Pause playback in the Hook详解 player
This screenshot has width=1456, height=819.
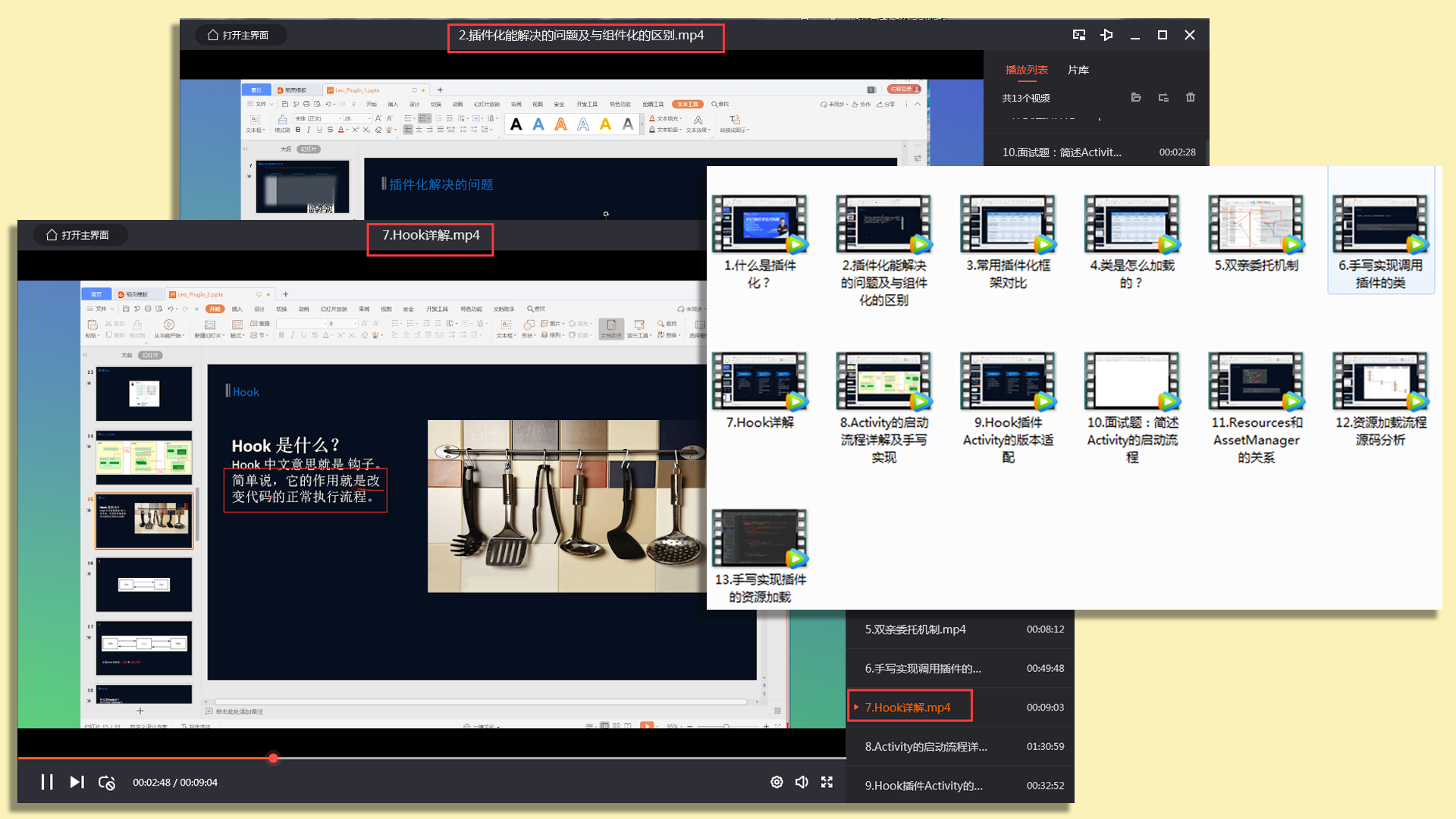(x=47, y=782)
